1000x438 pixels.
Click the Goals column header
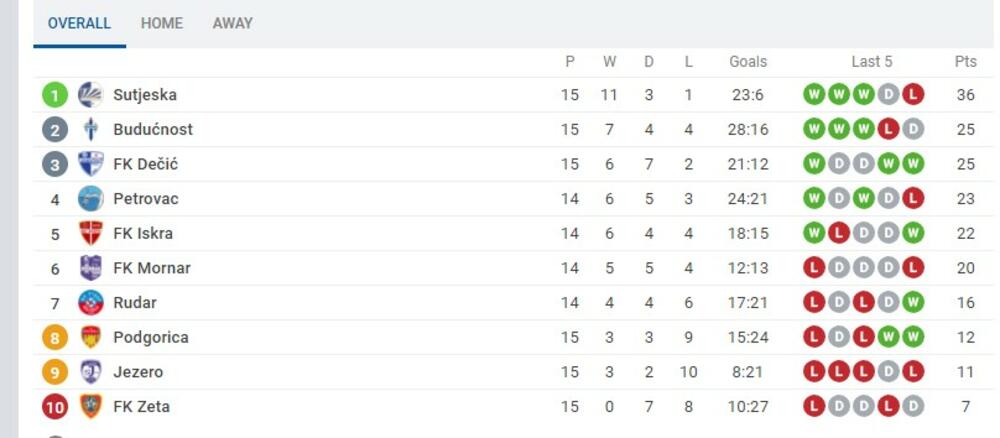click(747, 61)
